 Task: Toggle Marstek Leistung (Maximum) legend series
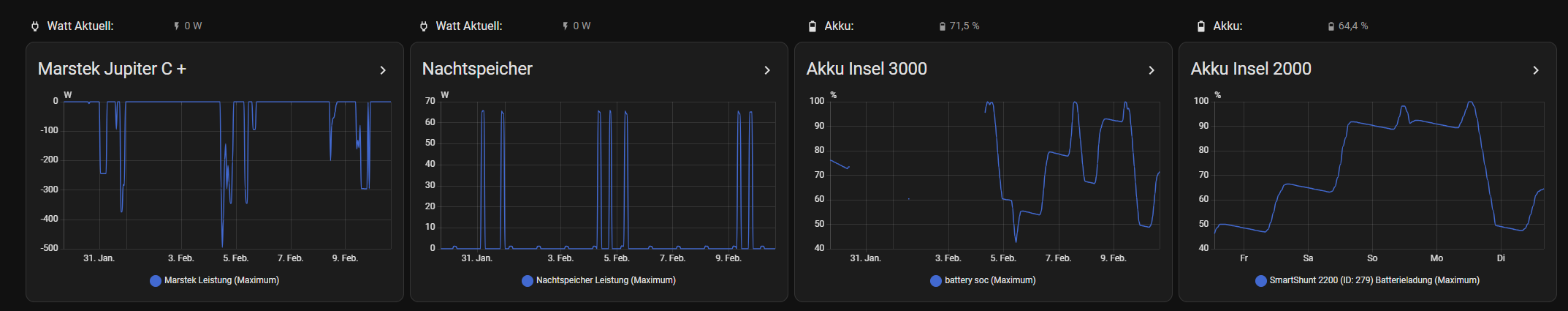[x=214, y=280]
